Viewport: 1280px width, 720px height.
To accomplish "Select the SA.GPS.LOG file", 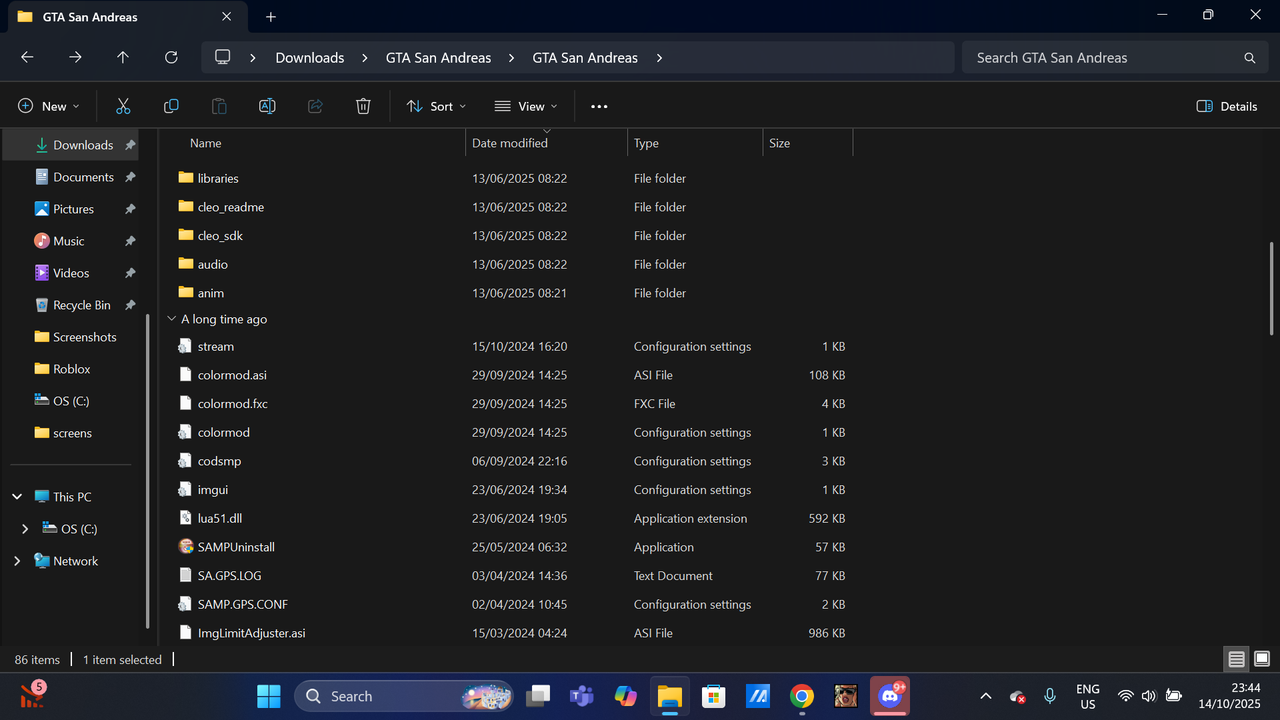I will click(229, 576).
